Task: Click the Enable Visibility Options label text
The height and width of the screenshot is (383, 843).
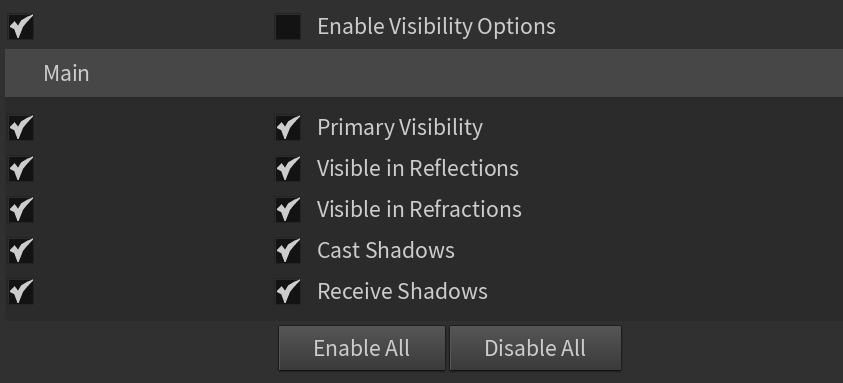Action: pos(436,26)
